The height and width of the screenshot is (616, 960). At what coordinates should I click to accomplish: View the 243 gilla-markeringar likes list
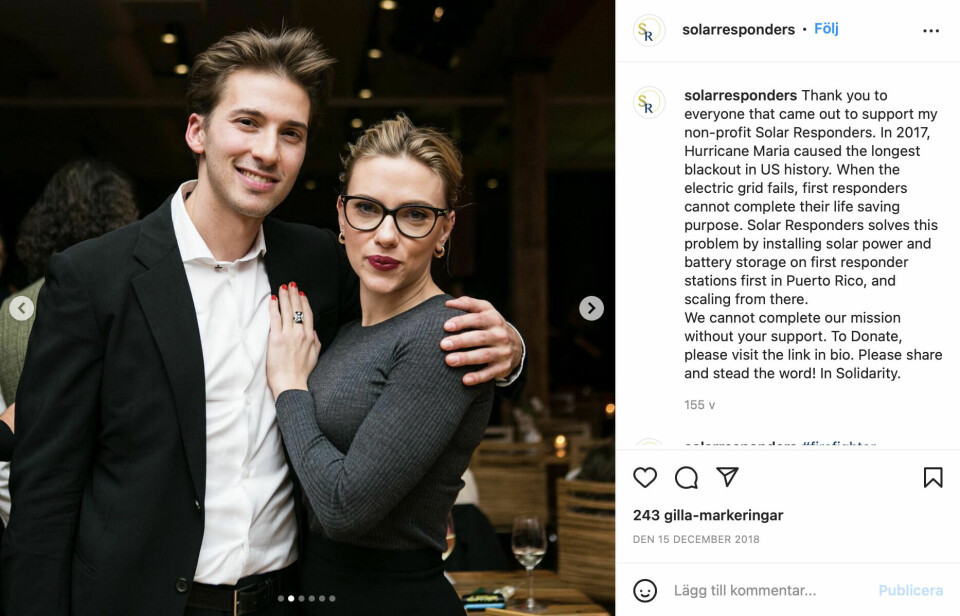708,516
